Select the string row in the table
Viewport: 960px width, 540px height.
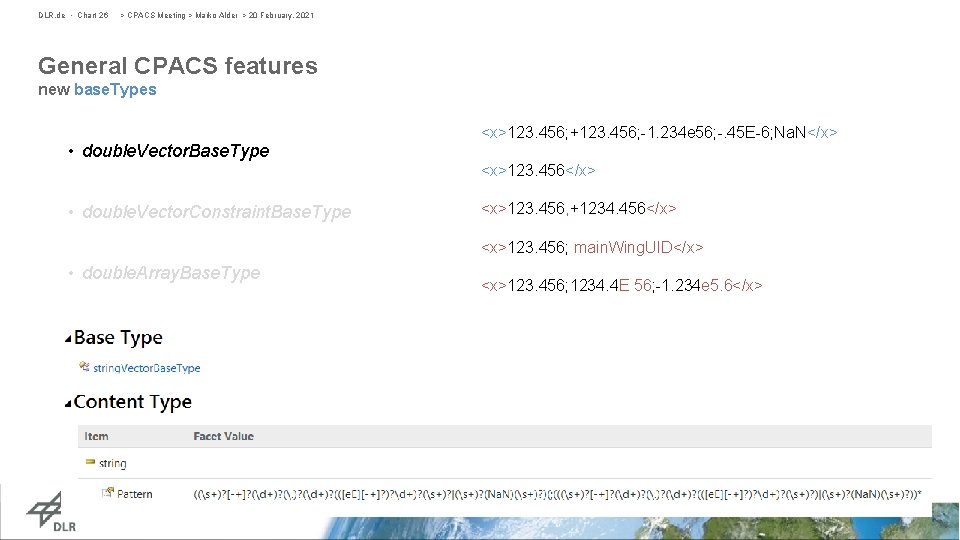pyautogui.click(x=505, y=463)
